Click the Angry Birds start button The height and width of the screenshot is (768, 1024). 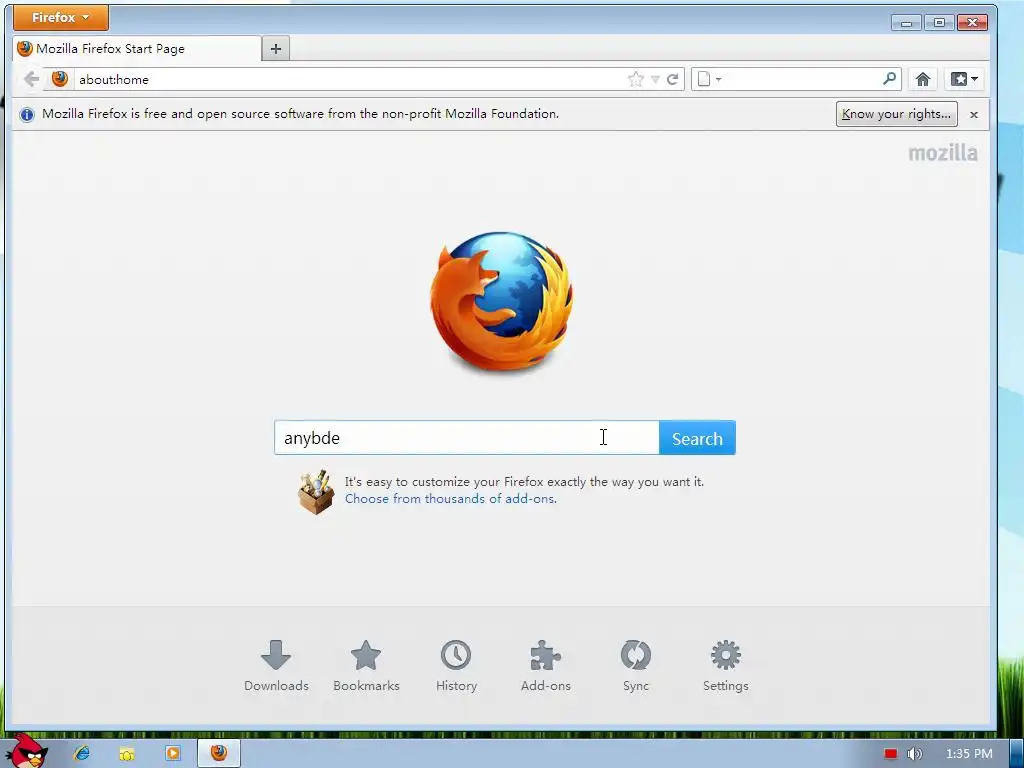coord(27,751)
